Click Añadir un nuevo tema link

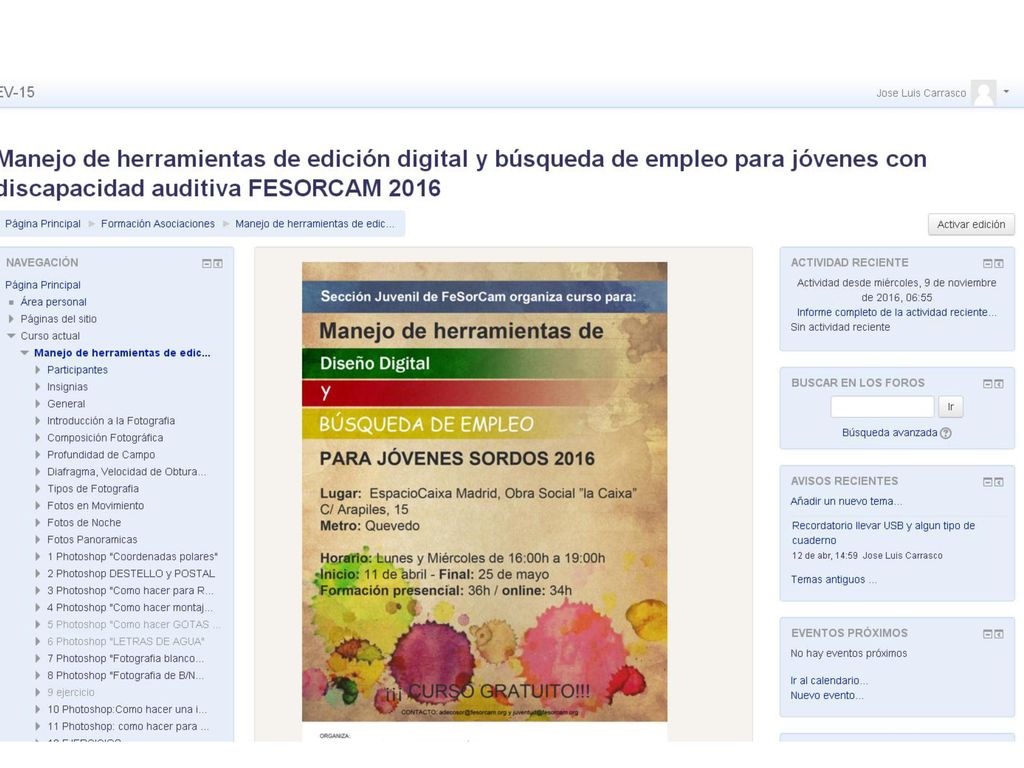[x=846, y=501]
